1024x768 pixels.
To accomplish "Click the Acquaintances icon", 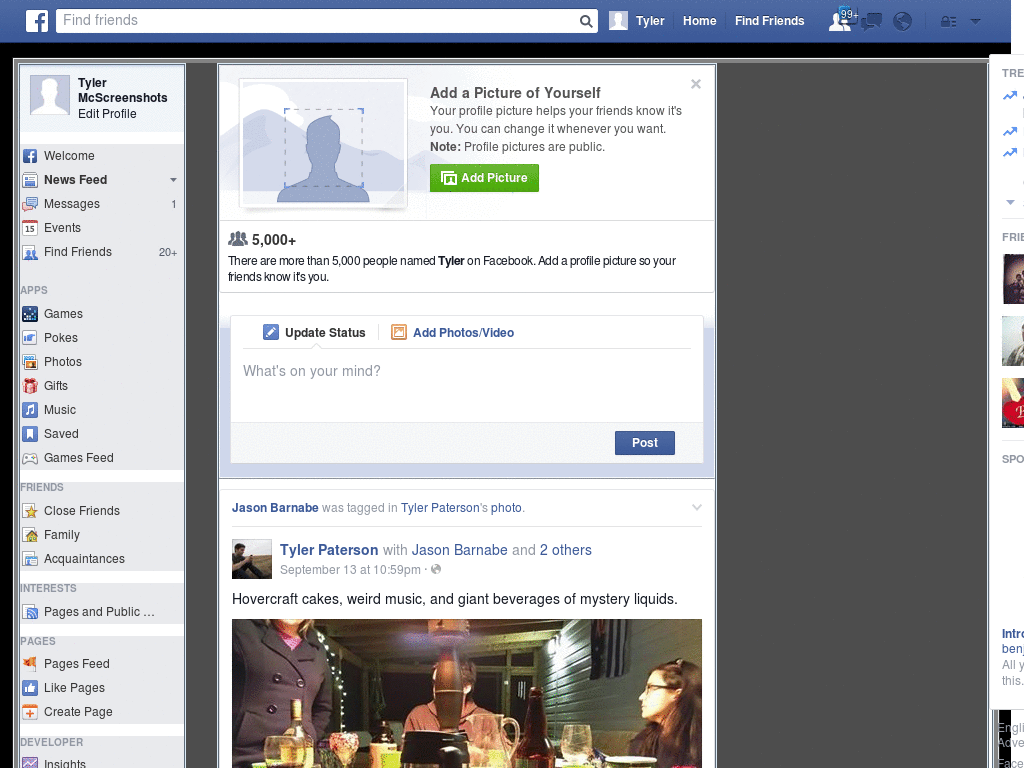I will tap(30, 559).
